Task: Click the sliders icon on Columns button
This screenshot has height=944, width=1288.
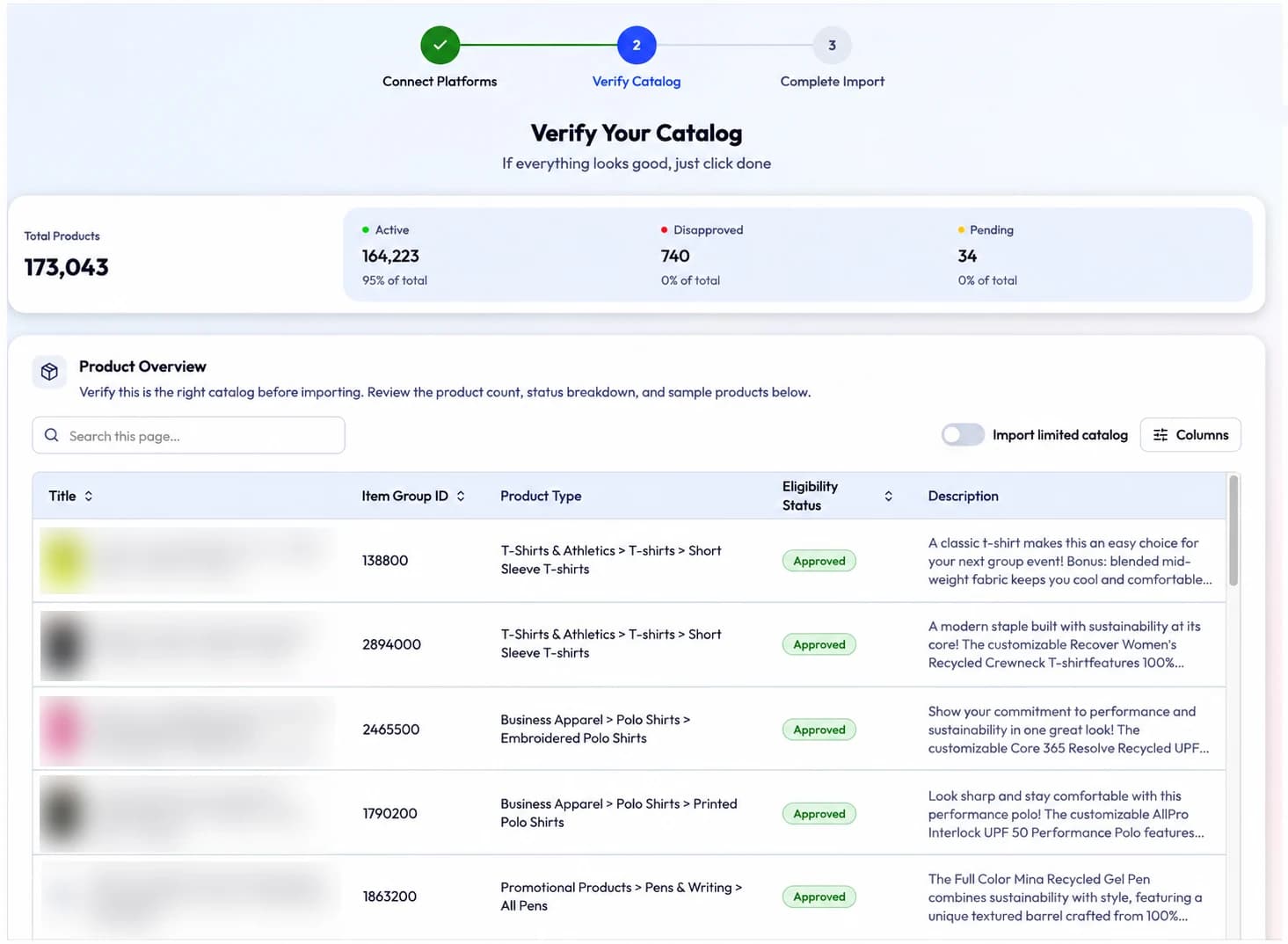Action: coord(1161,435)
